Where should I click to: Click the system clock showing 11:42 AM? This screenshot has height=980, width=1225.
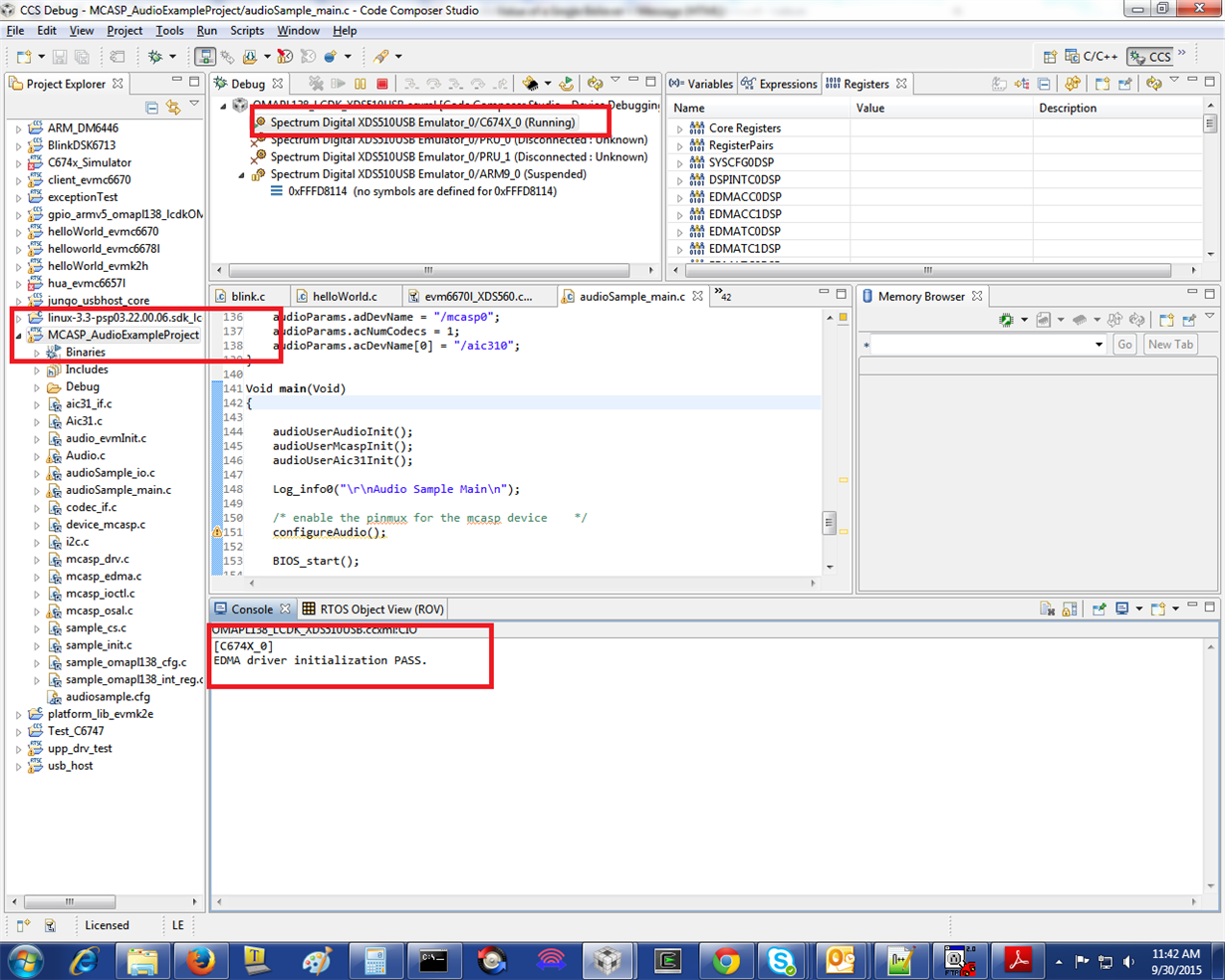(1175, 953)
